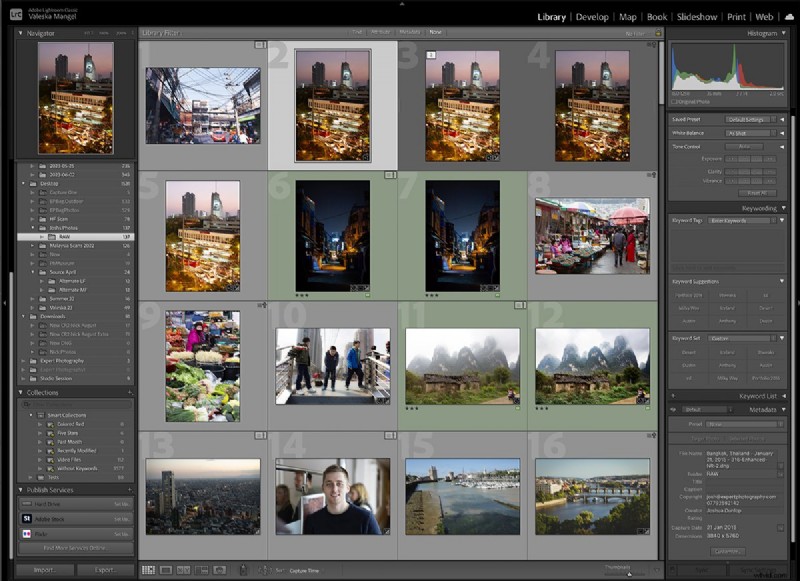Select the Painter spray-can tool
Screen dimensions: 800x581
242,570
